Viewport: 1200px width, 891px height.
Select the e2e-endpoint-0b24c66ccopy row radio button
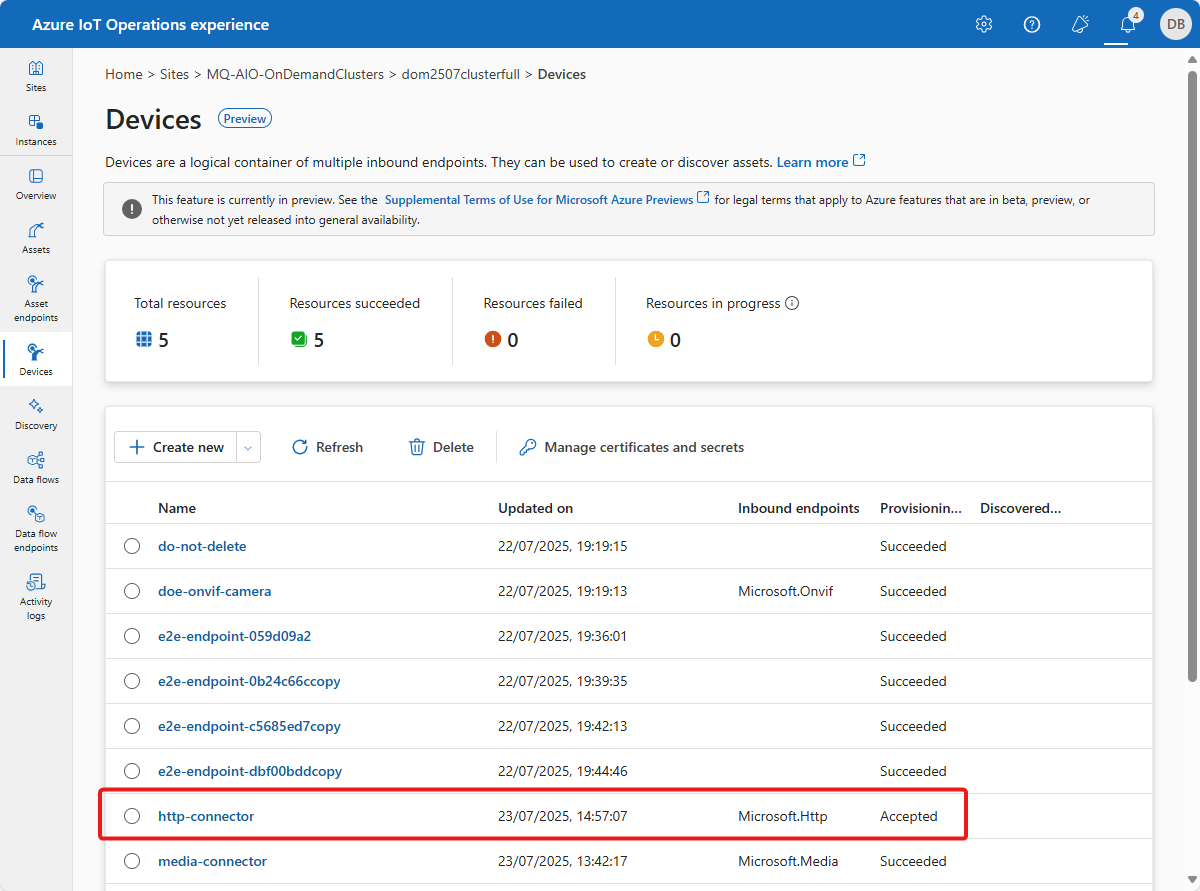[132, 681]
